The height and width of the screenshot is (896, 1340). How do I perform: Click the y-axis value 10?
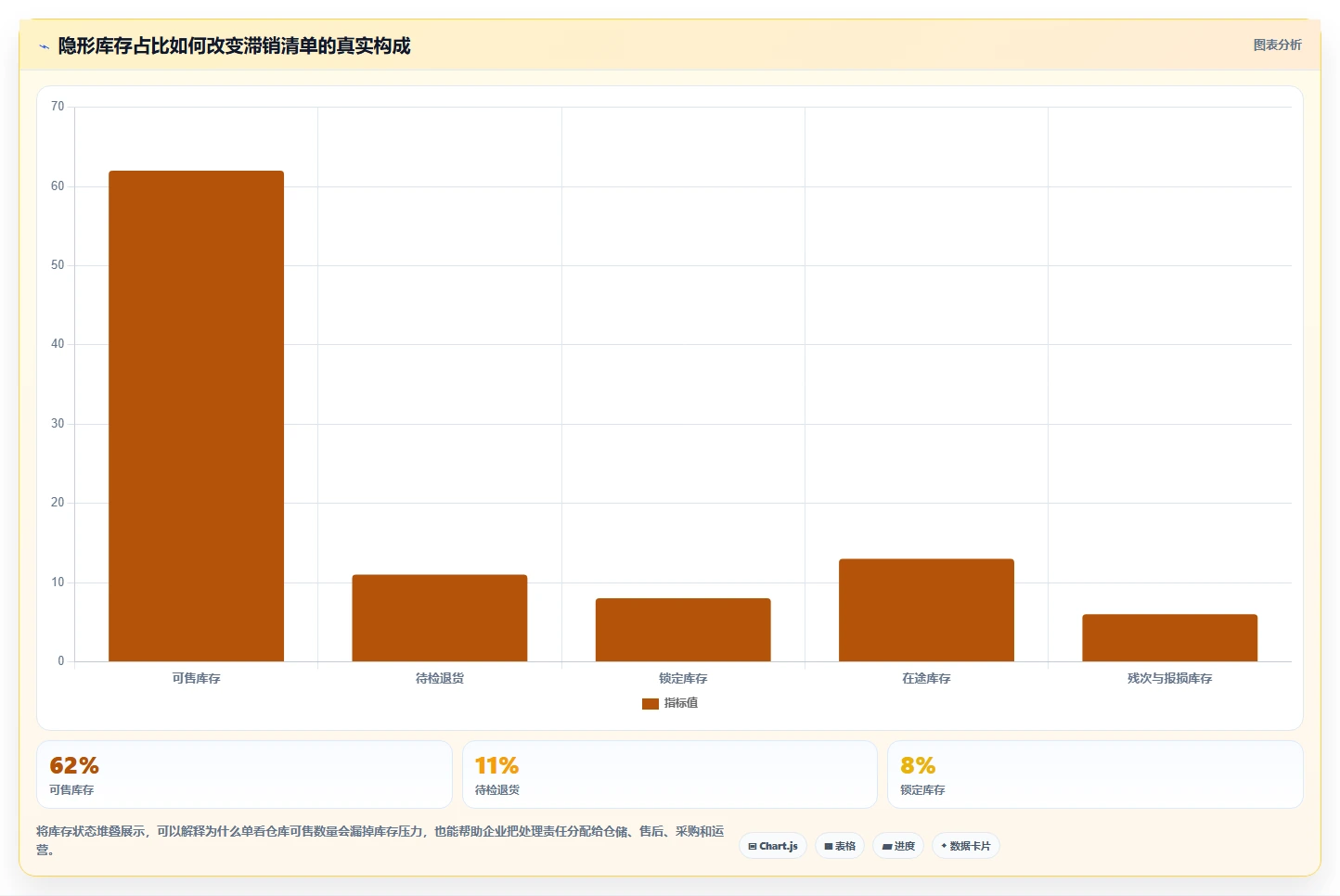[x=58, y=582]
